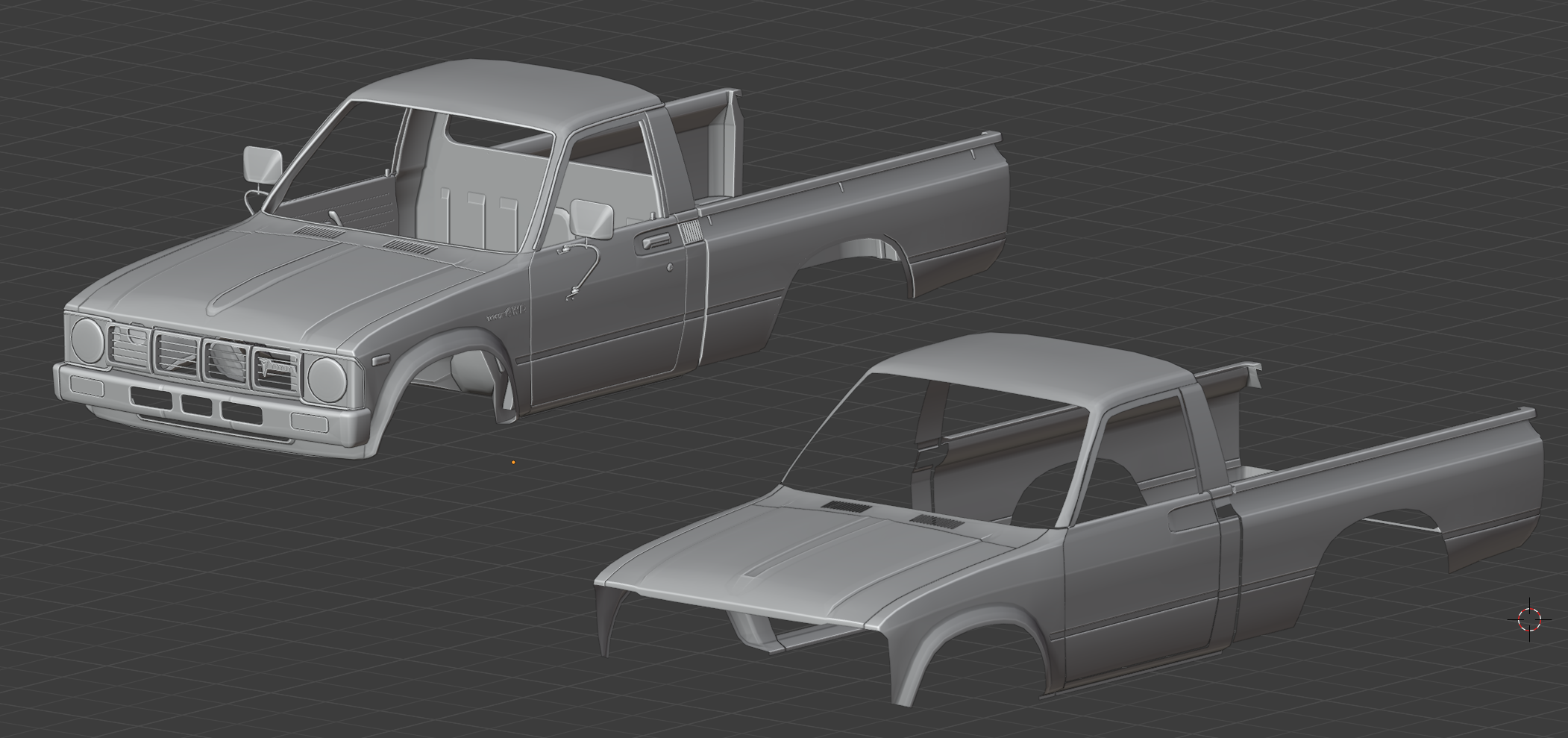This screenshot has width=1568, height=738.
Task: Click the 4WD emblem on the front fender
Action: [x=507, y=313]
